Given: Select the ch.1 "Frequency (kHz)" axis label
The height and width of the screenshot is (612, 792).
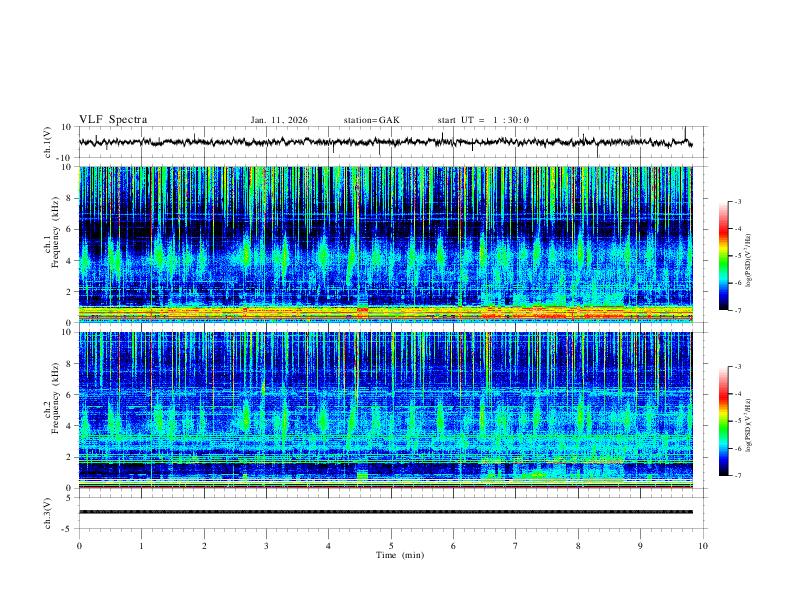Looking at the screenshot, I should tap(55, 232).
